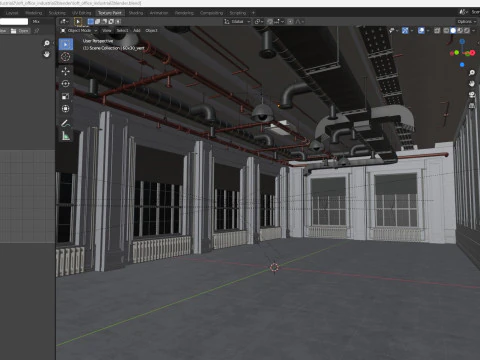Switch to the Sculpting workspace tab

pyautogui.click(x=57, y=13)
